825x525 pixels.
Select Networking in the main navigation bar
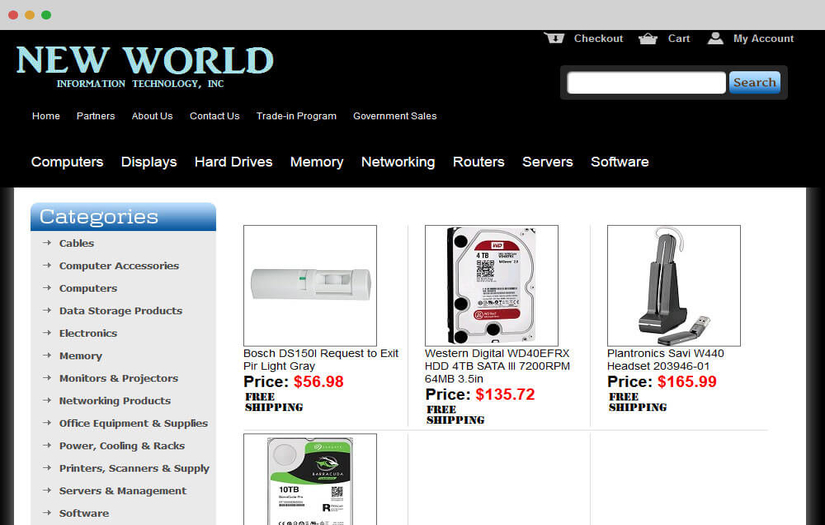398,162
